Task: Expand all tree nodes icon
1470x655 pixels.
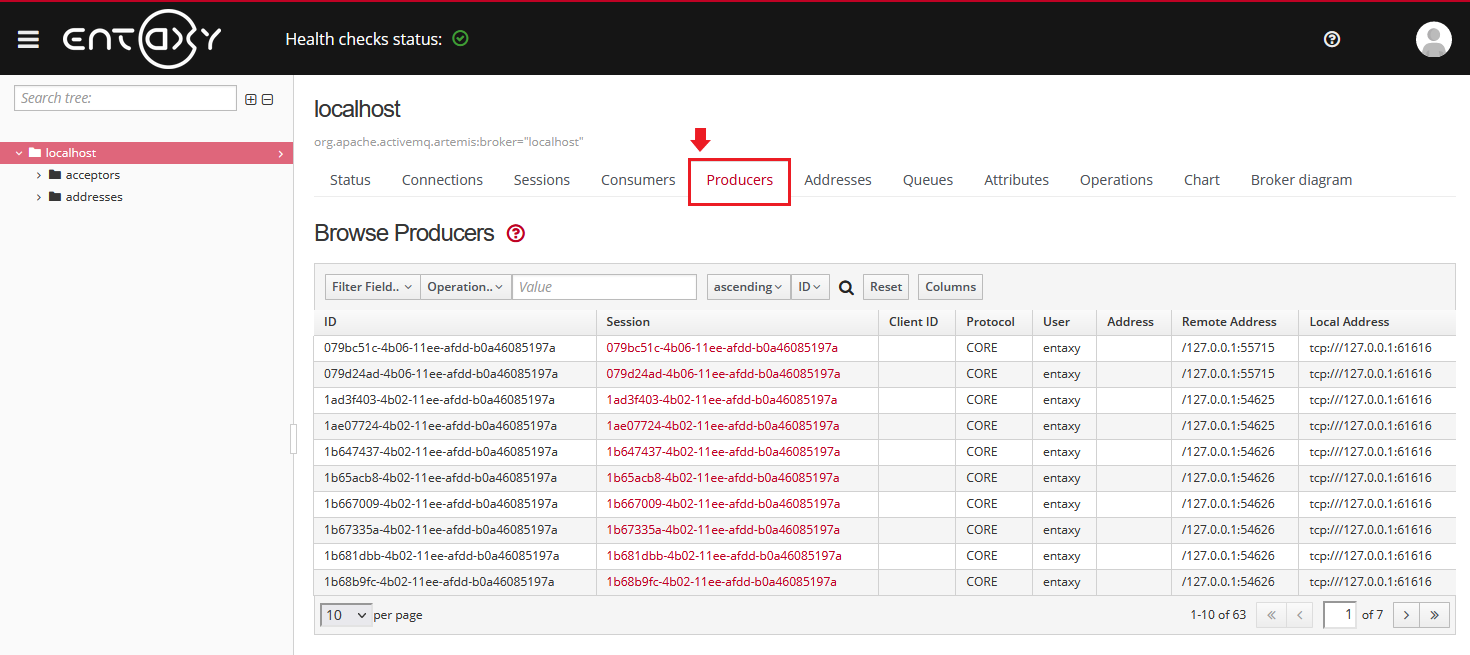Action: pyautogui.click(x=251, y=99)
